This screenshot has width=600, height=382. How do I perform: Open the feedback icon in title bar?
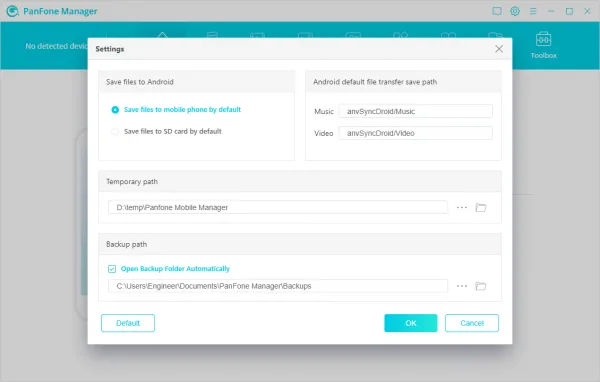click(497, 11)
